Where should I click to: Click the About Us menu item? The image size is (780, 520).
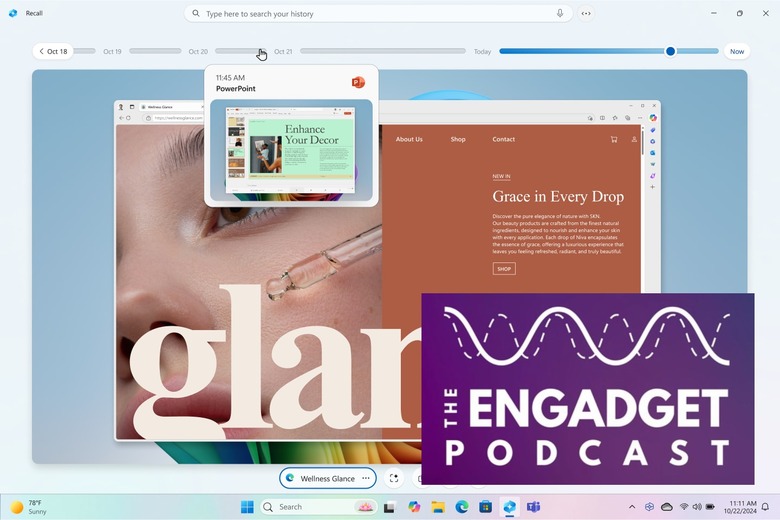click(409, 140)
